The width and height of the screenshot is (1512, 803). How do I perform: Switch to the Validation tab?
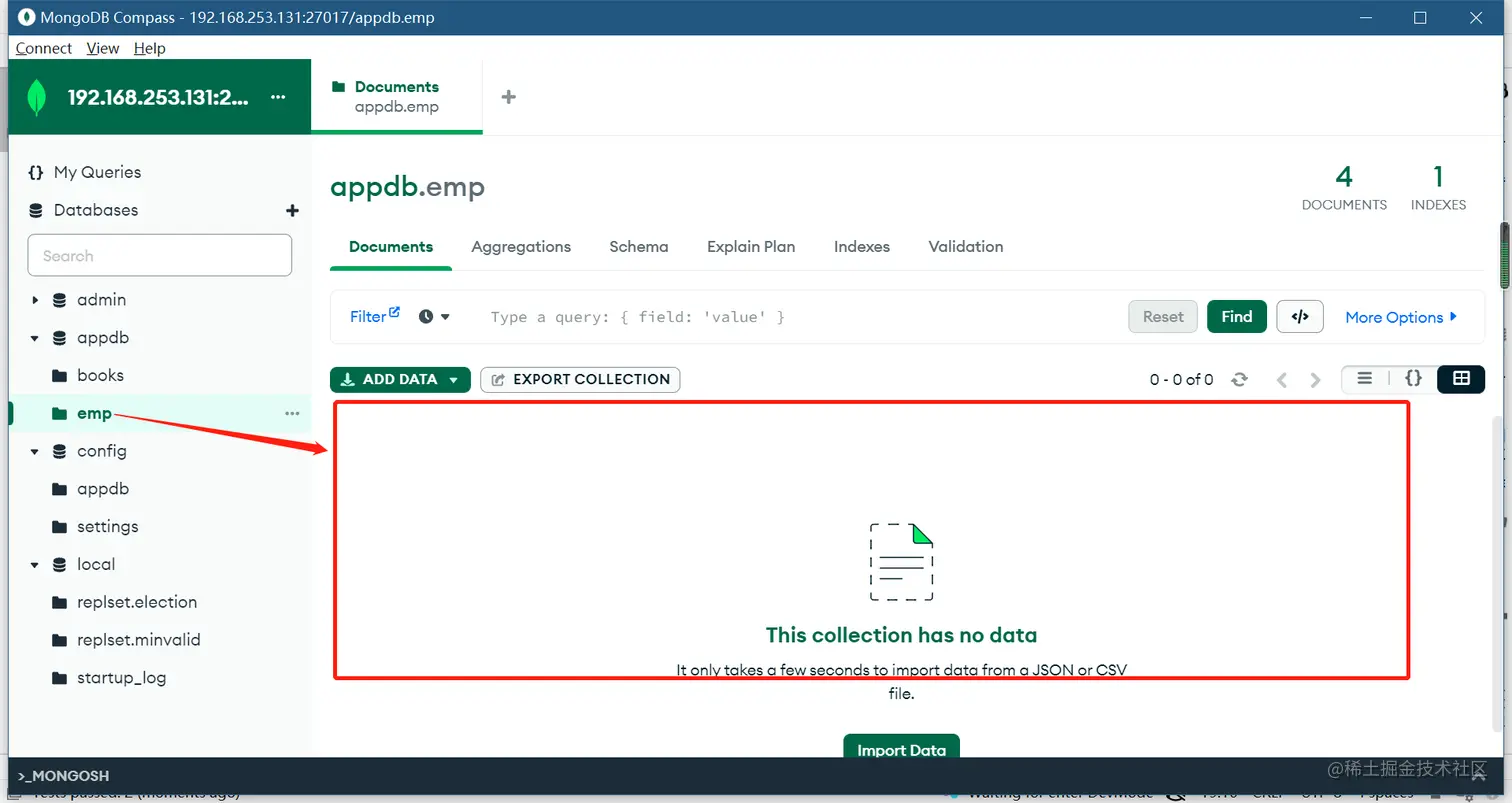(966, 247)
